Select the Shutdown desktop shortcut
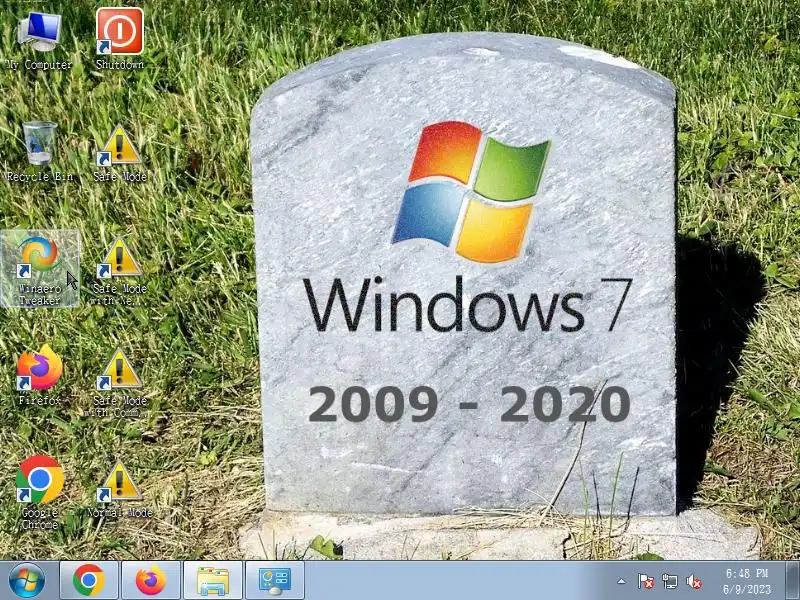The width and height of the screenshot is (800, 600). click(120, 40)
